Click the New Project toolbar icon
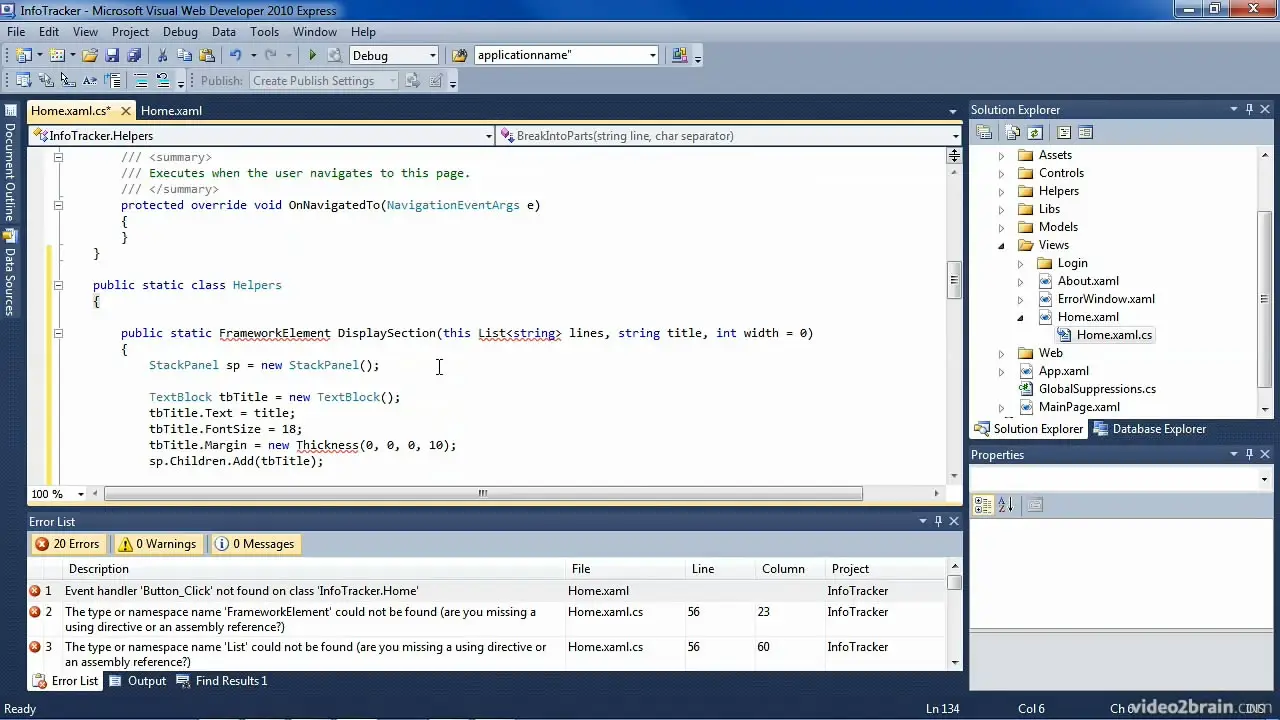Viewport: 1280px width, 720px height. click(24, 55)
